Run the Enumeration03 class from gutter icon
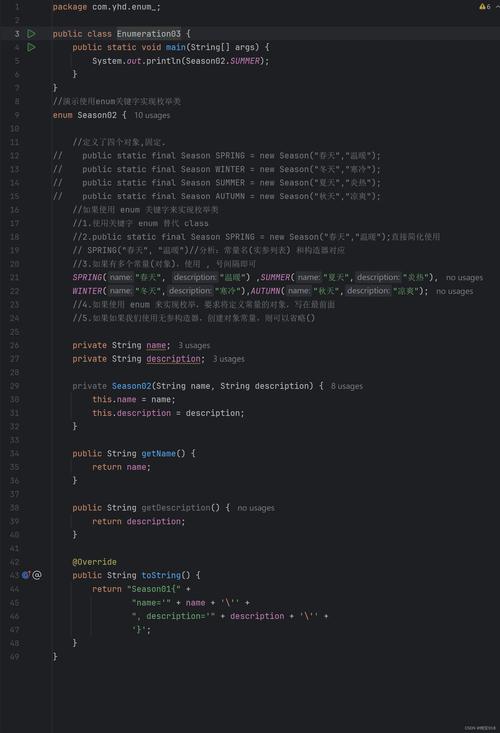The image size is (500, 733). [x=31, y=34]
